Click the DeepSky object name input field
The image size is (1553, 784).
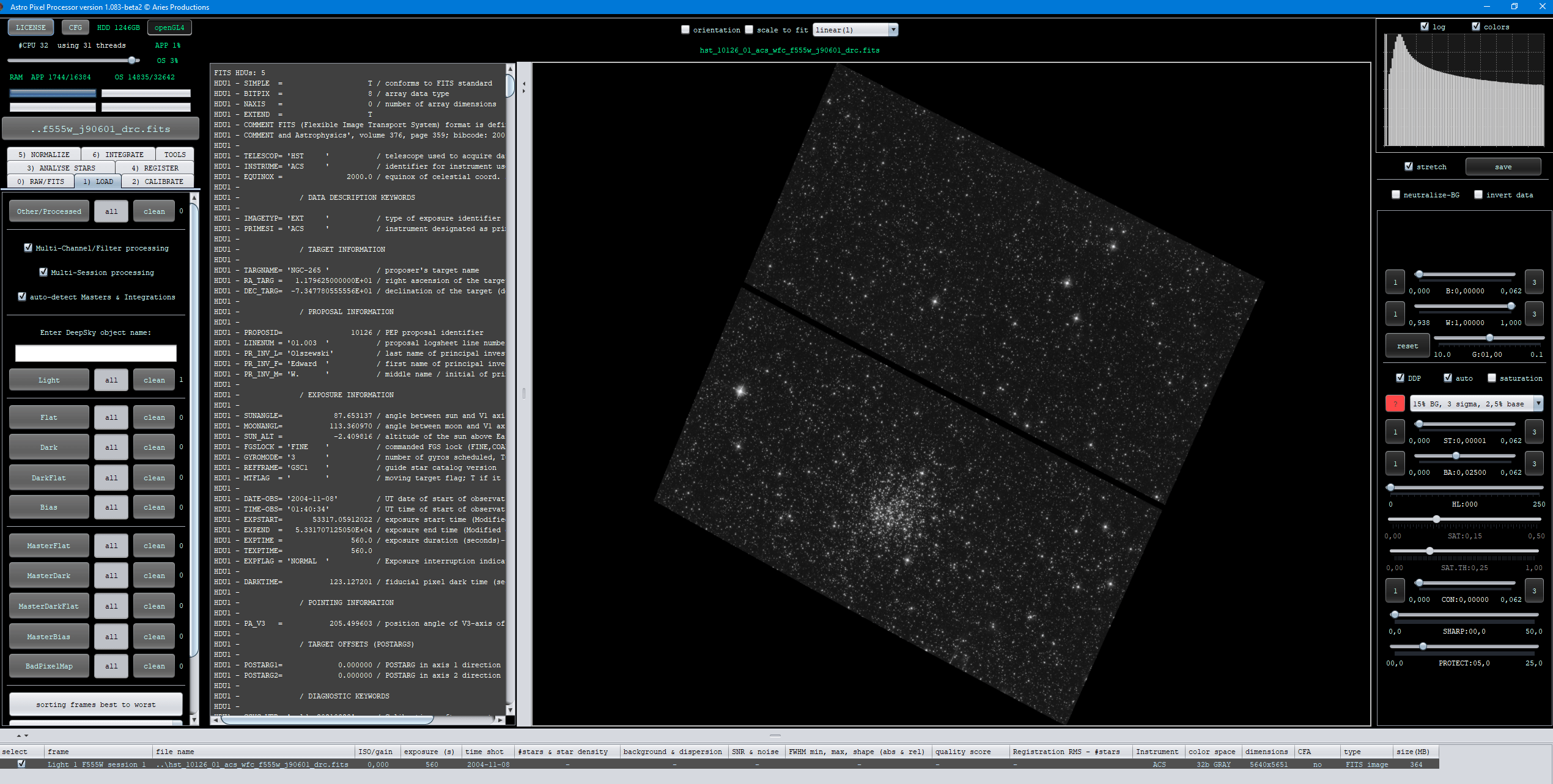[95, 353]
